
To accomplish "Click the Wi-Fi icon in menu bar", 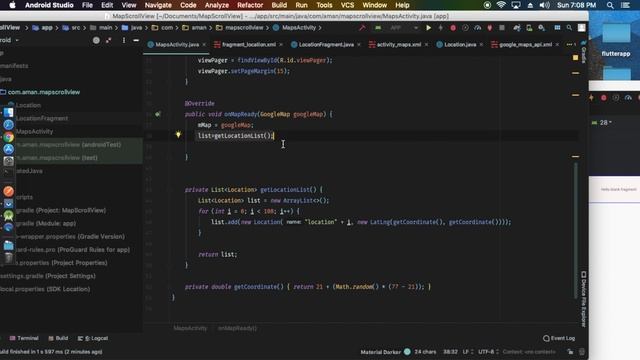I will point(501,5).
